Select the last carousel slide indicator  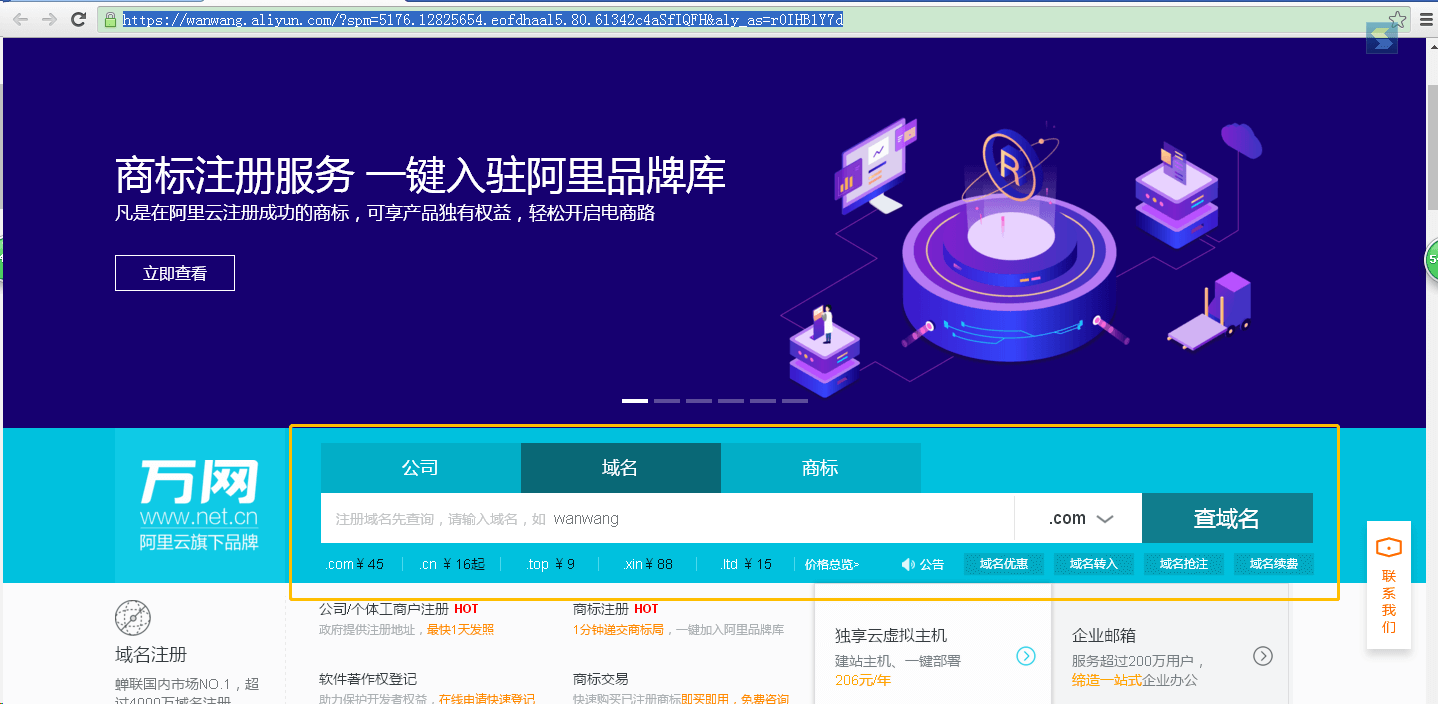[795, 401]
